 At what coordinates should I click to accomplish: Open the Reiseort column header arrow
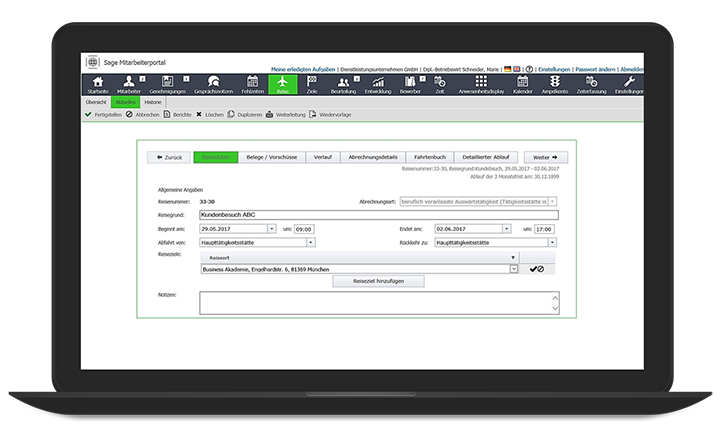coord(513,258)
